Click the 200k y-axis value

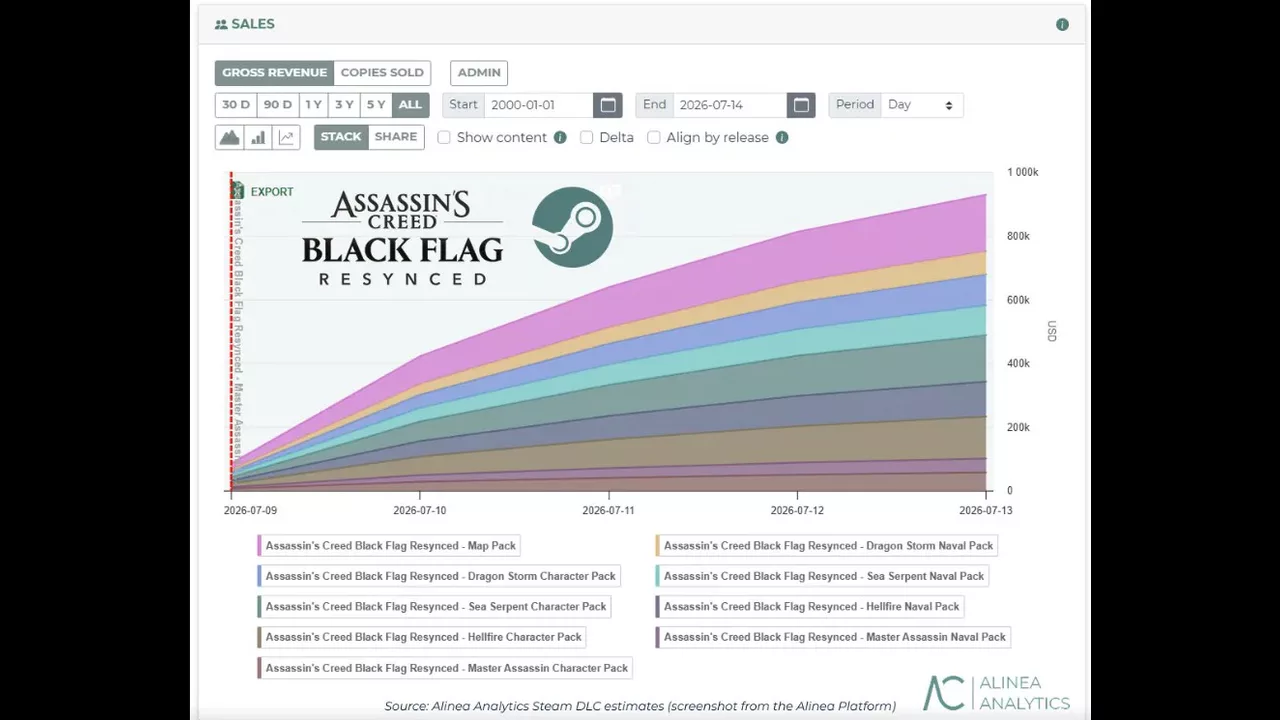point(1018,427)
